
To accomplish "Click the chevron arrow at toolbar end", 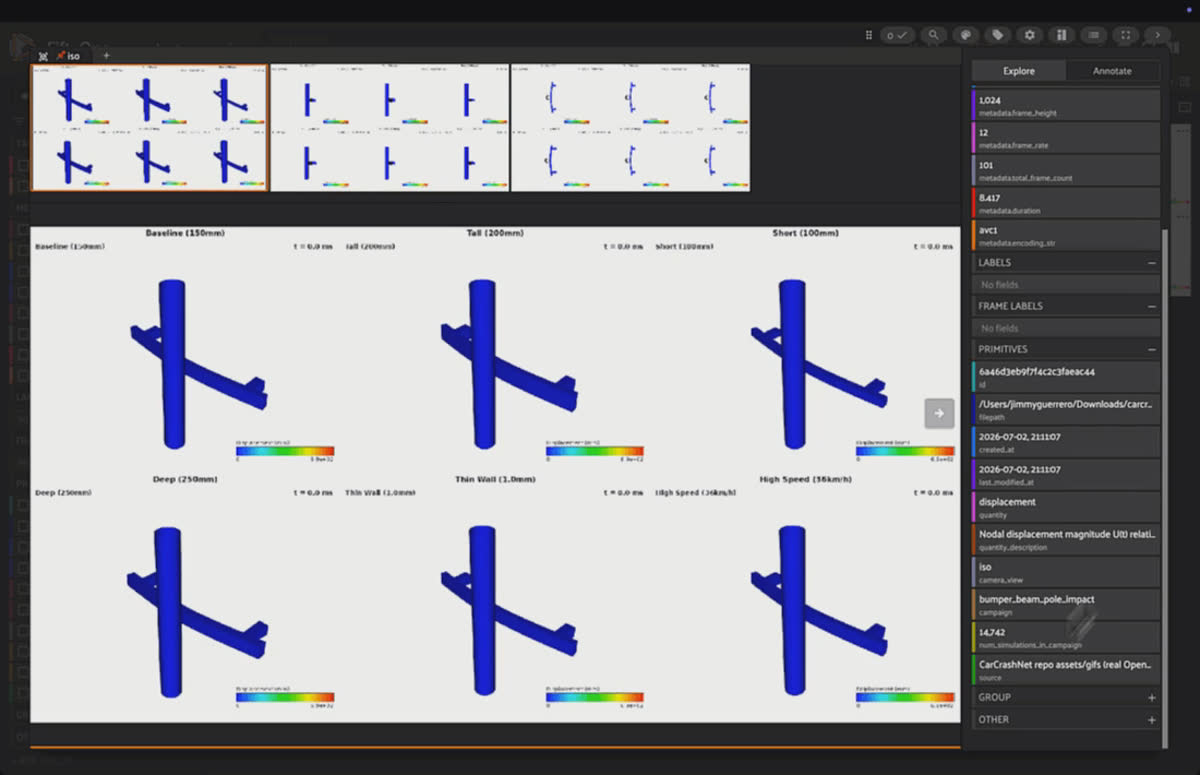I will 1158,35.
